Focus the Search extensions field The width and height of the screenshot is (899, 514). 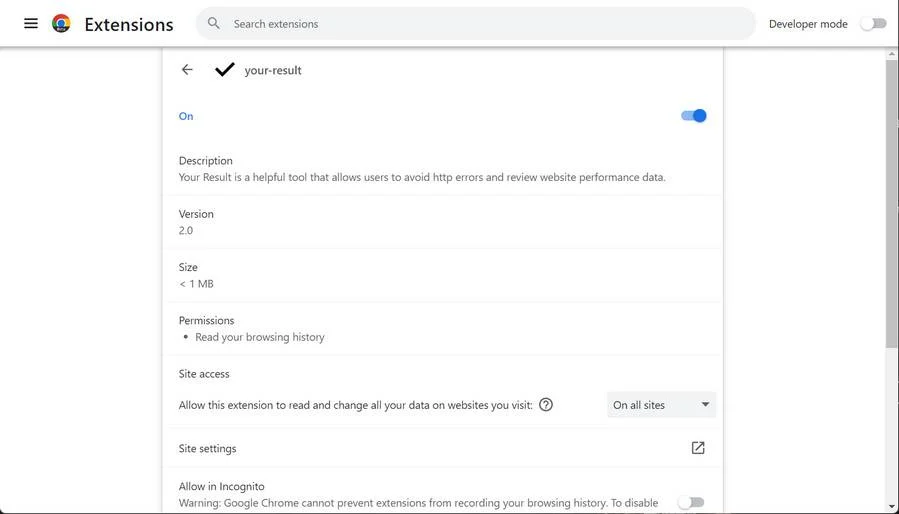pos(476,24)
